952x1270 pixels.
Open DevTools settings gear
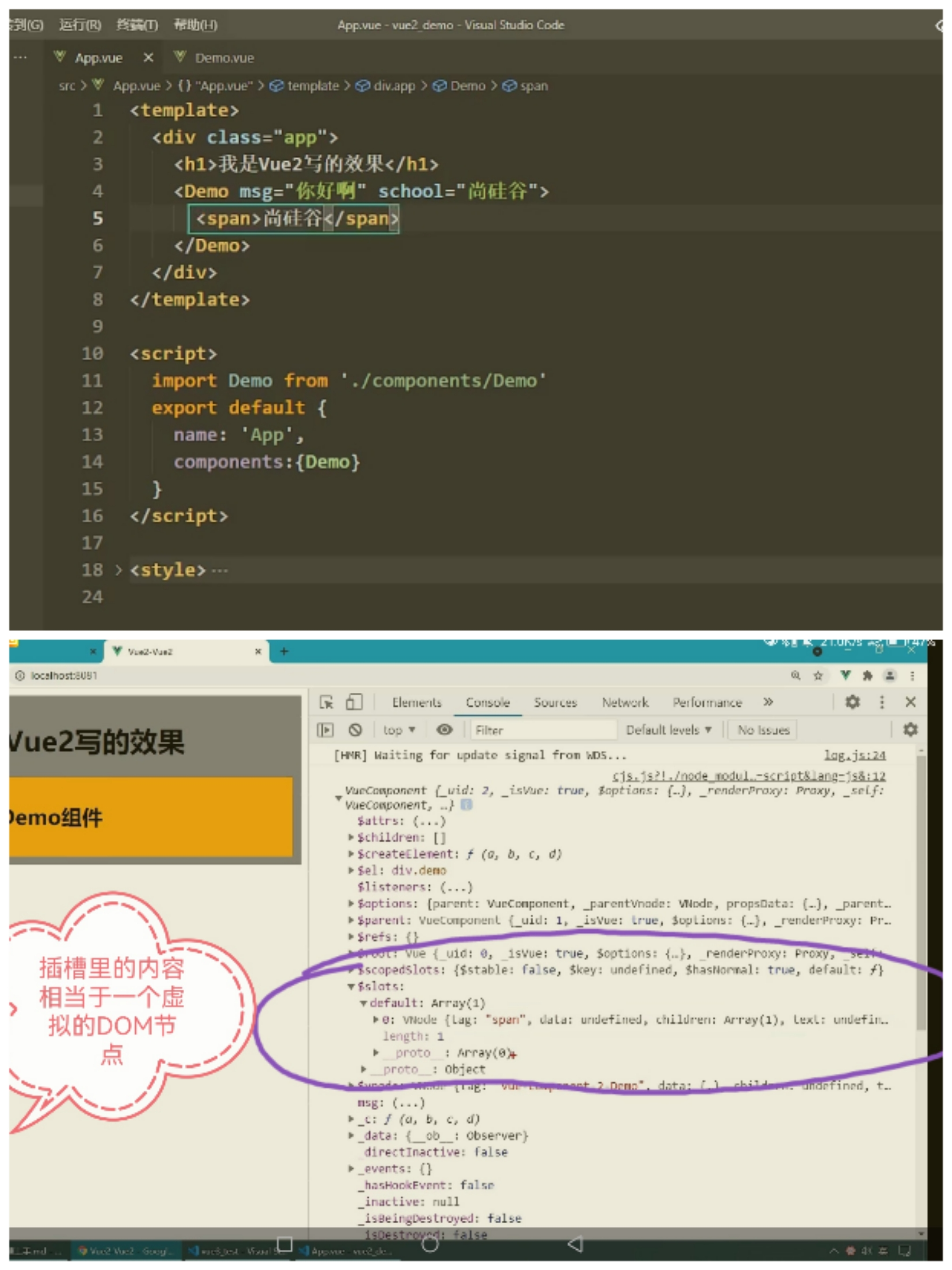click(853, 702)
